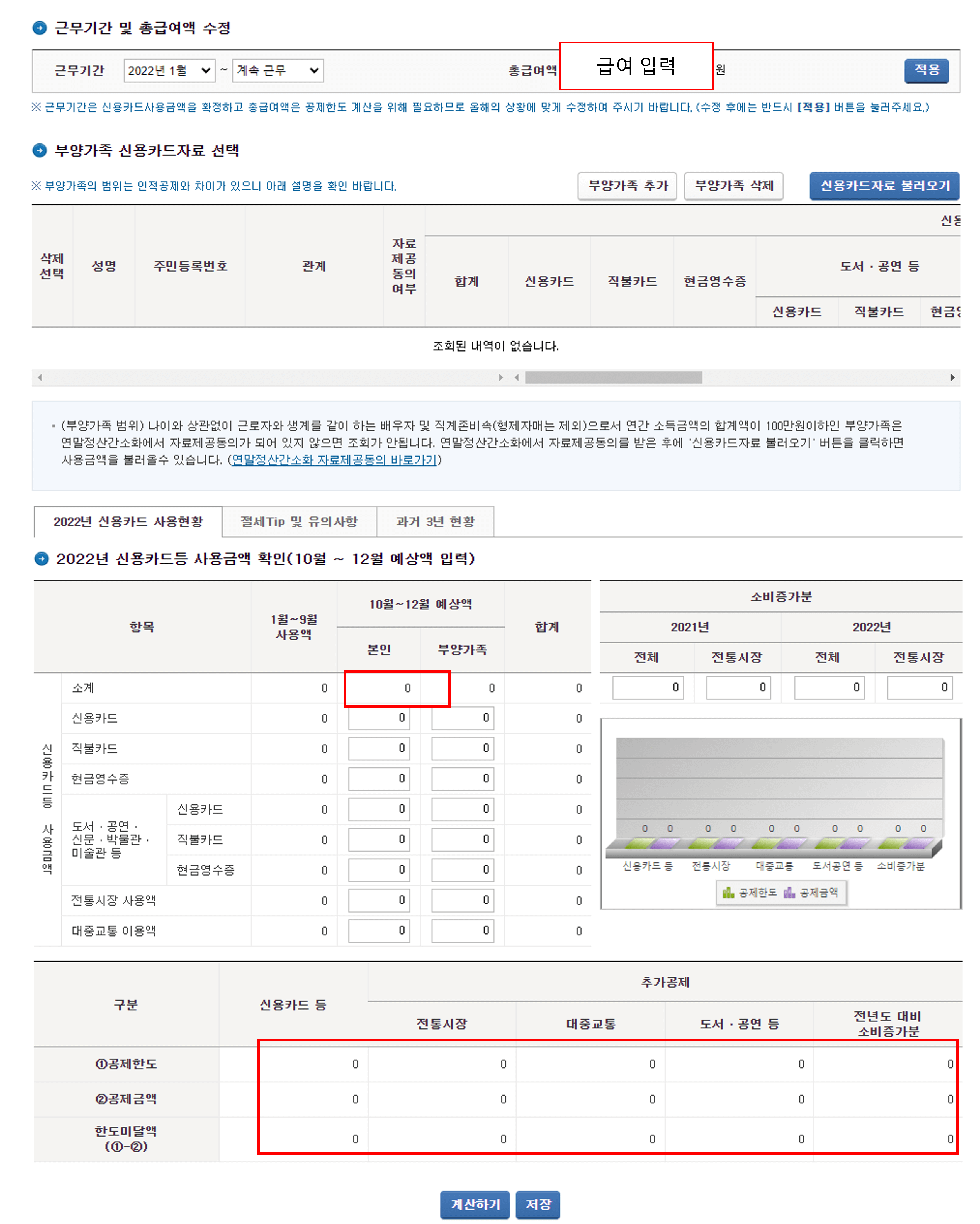Click the 저장 button

538,1204
